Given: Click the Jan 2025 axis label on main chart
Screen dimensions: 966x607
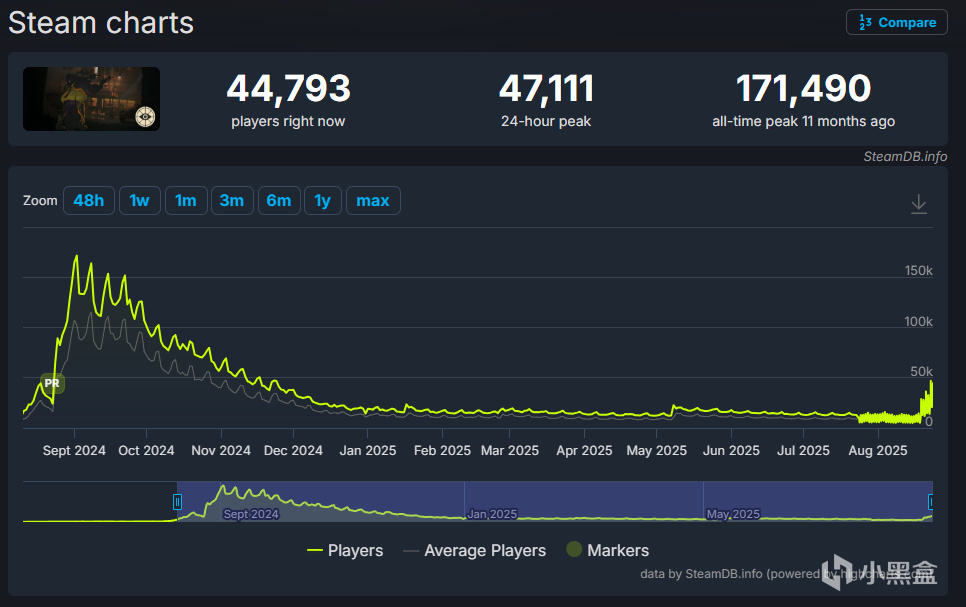Looking at the screenshot, I should point(368,450).
